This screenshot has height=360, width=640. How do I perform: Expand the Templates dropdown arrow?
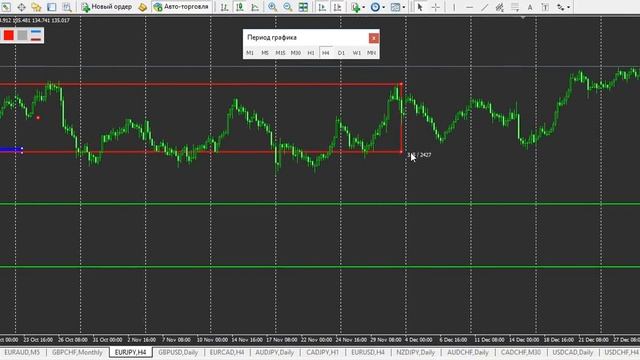pyautogui.click(x=403, y=7)
